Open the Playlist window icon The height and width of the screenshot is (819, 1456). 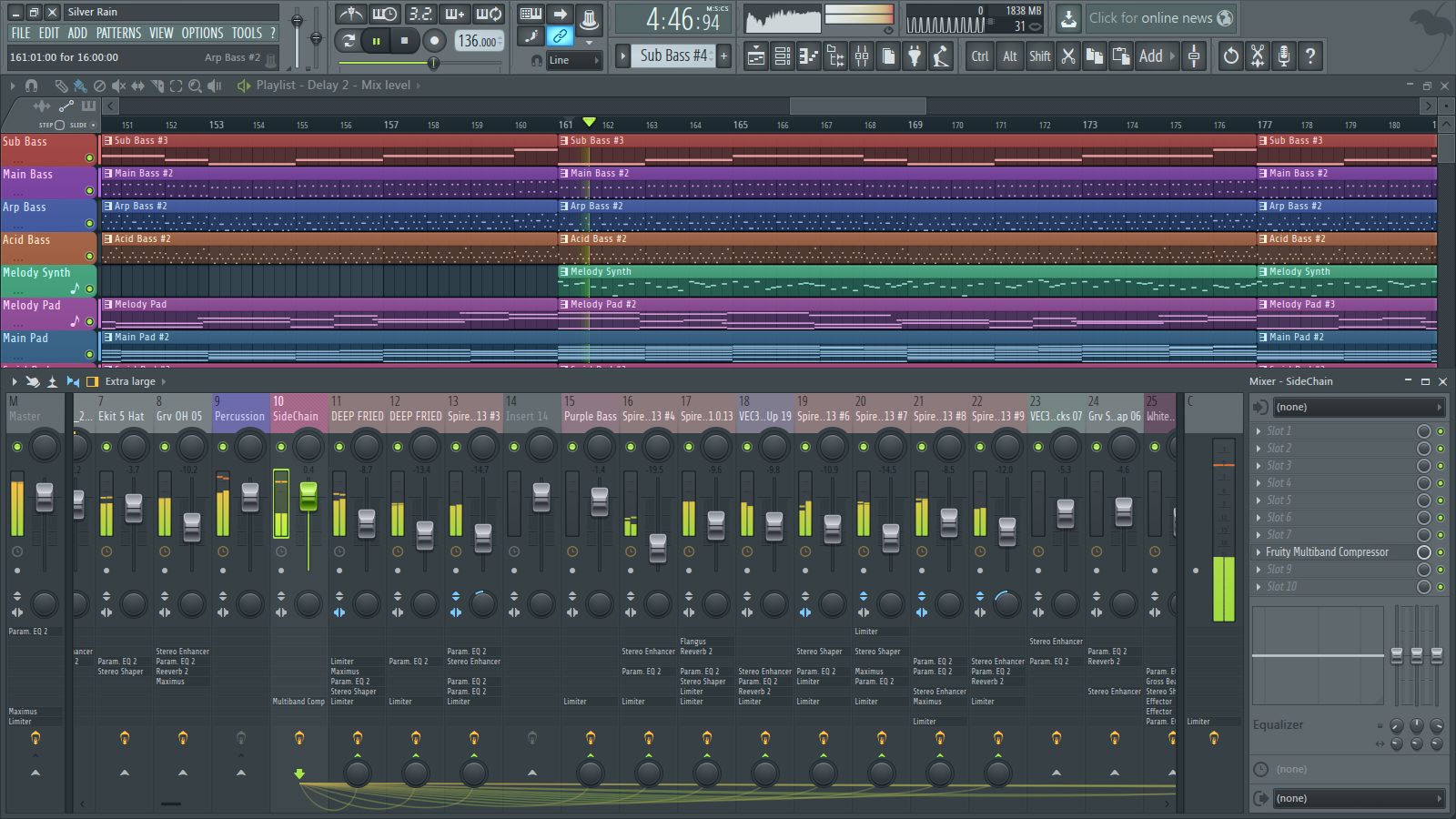[756, 56]
